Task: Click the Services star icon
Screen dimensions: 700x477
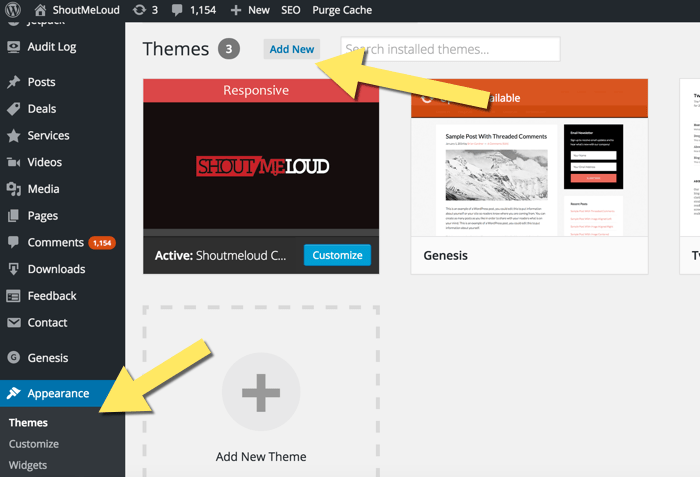Action: click(14, 136)
